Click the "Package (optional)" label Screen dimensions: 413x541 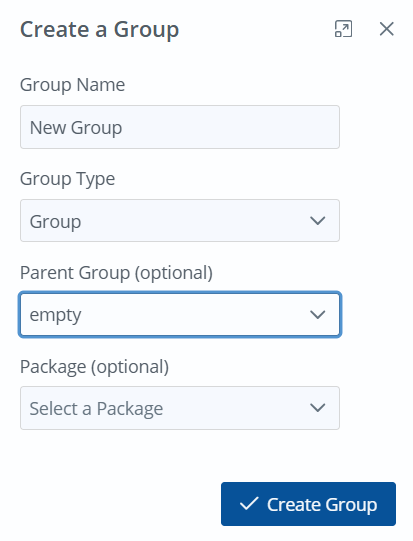coord(95,367)
